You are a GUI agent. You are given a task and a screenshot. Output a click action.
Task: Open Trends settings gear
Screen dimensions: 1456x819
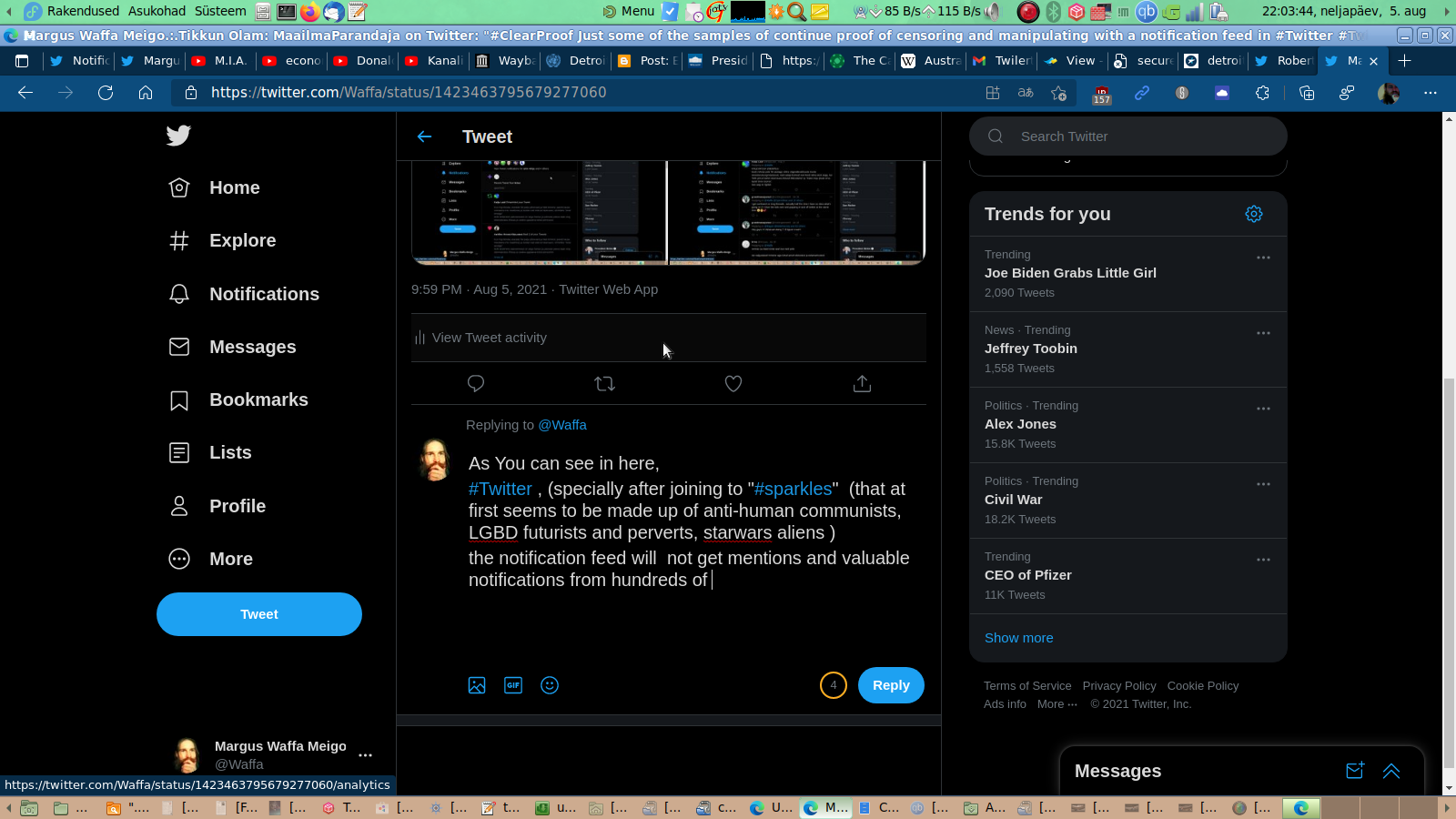(x=1254, y=214)
